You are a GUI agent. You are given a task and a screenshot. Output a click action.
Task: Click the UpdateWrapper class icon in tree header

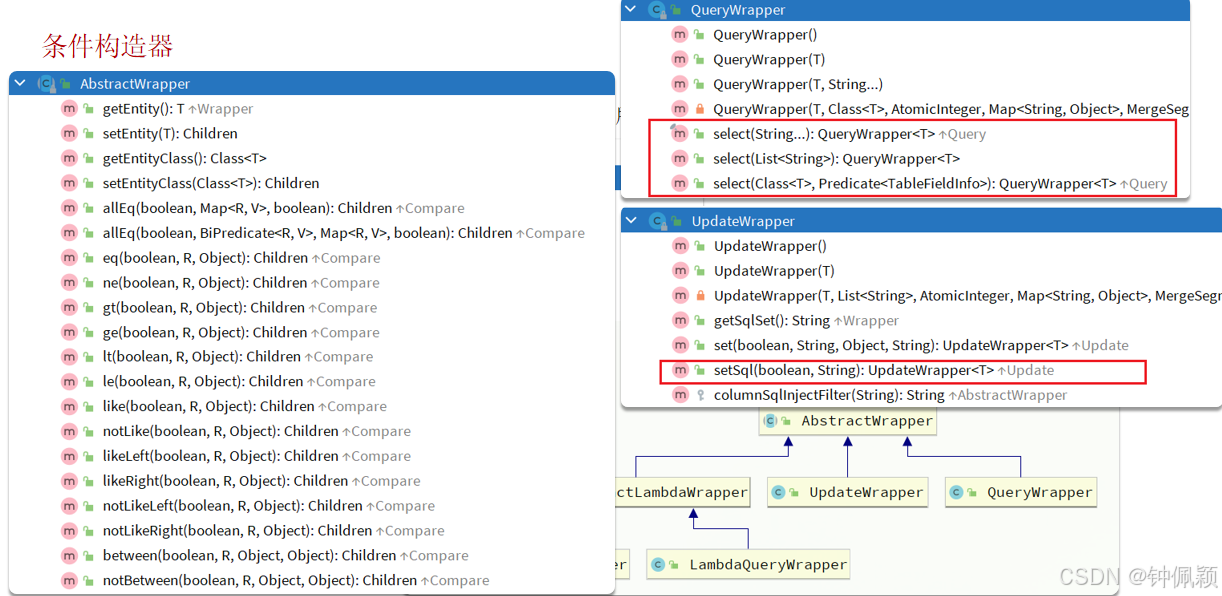(658, 221)
